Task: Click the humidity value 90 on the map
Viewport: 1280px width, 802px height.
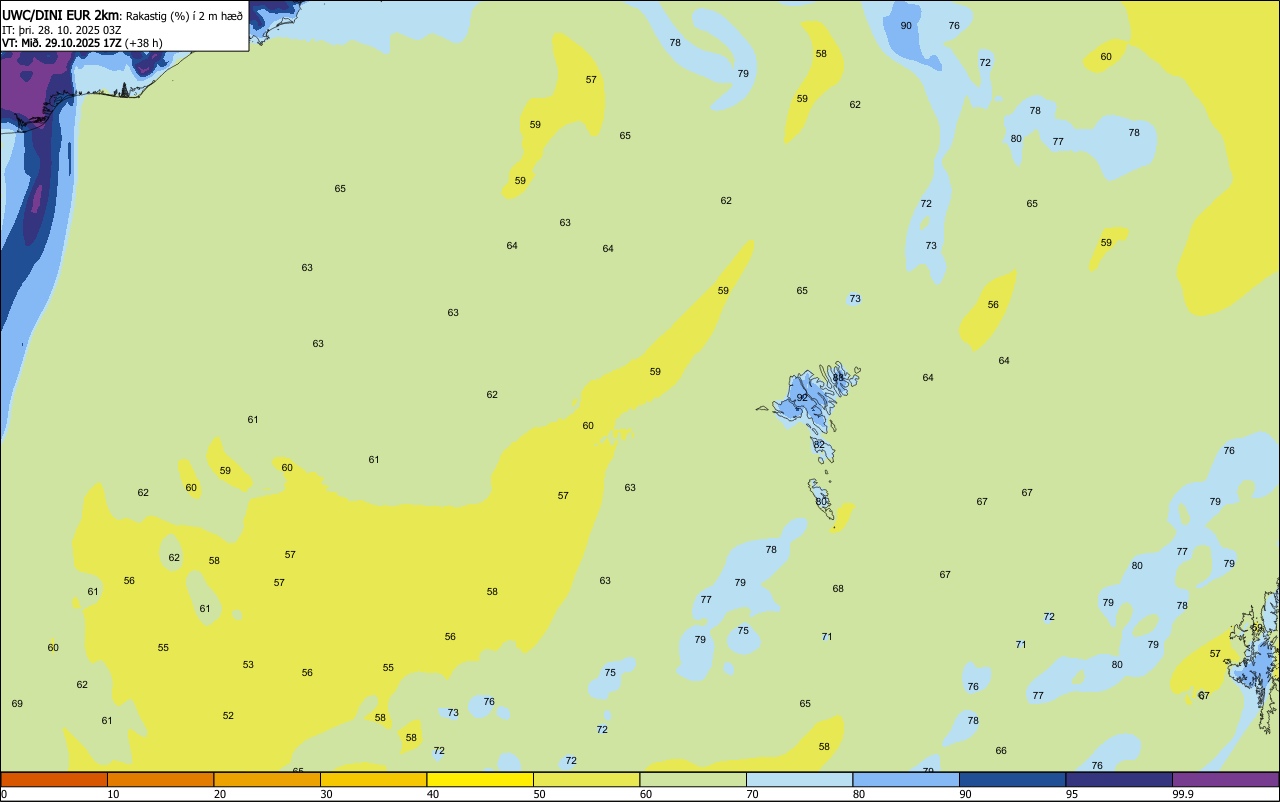Action: tap(906, 26)
